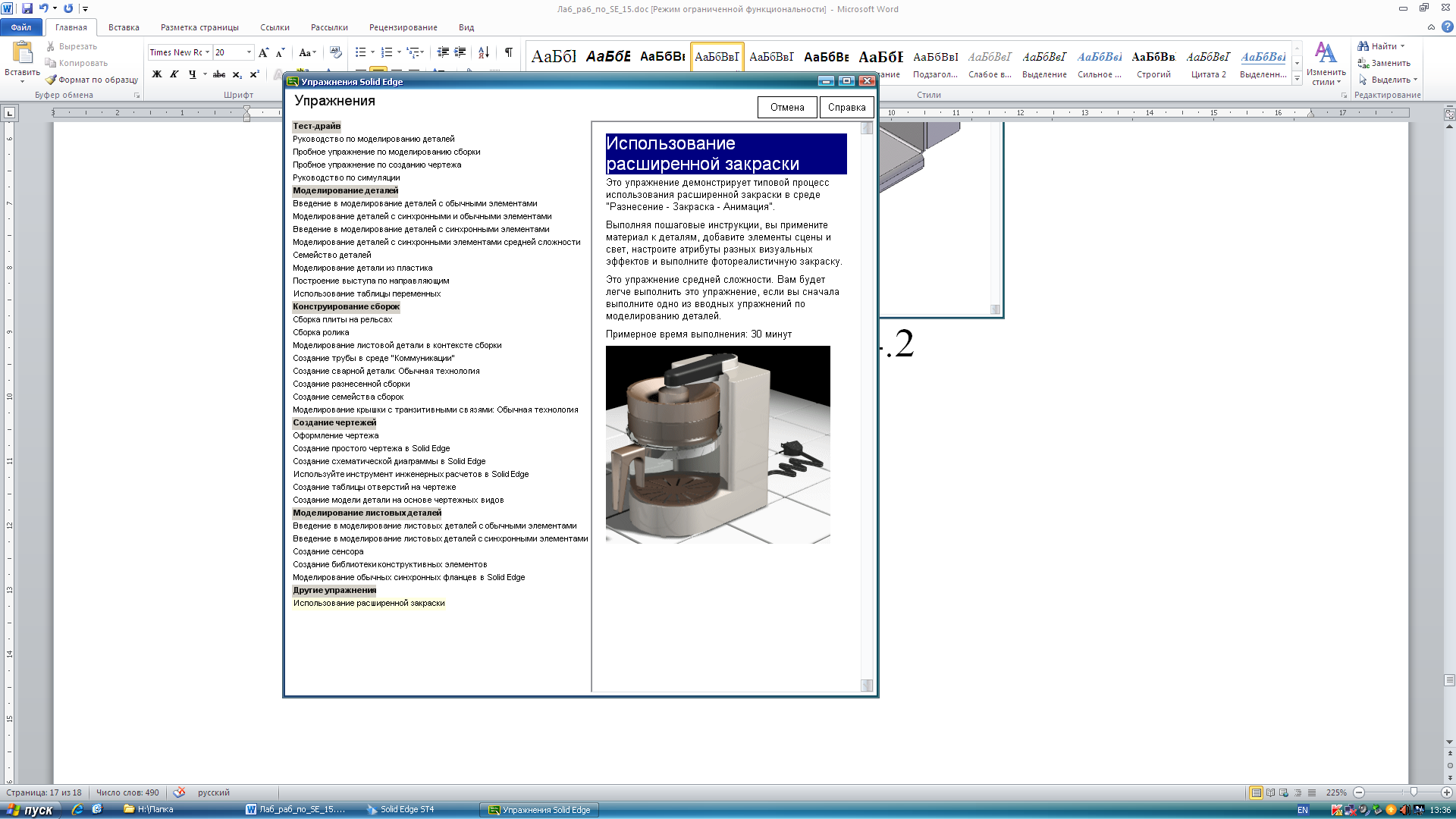Click the Increase Indent icon
The height and width of the screenshot is (819, 1456).
click(460, 52)
